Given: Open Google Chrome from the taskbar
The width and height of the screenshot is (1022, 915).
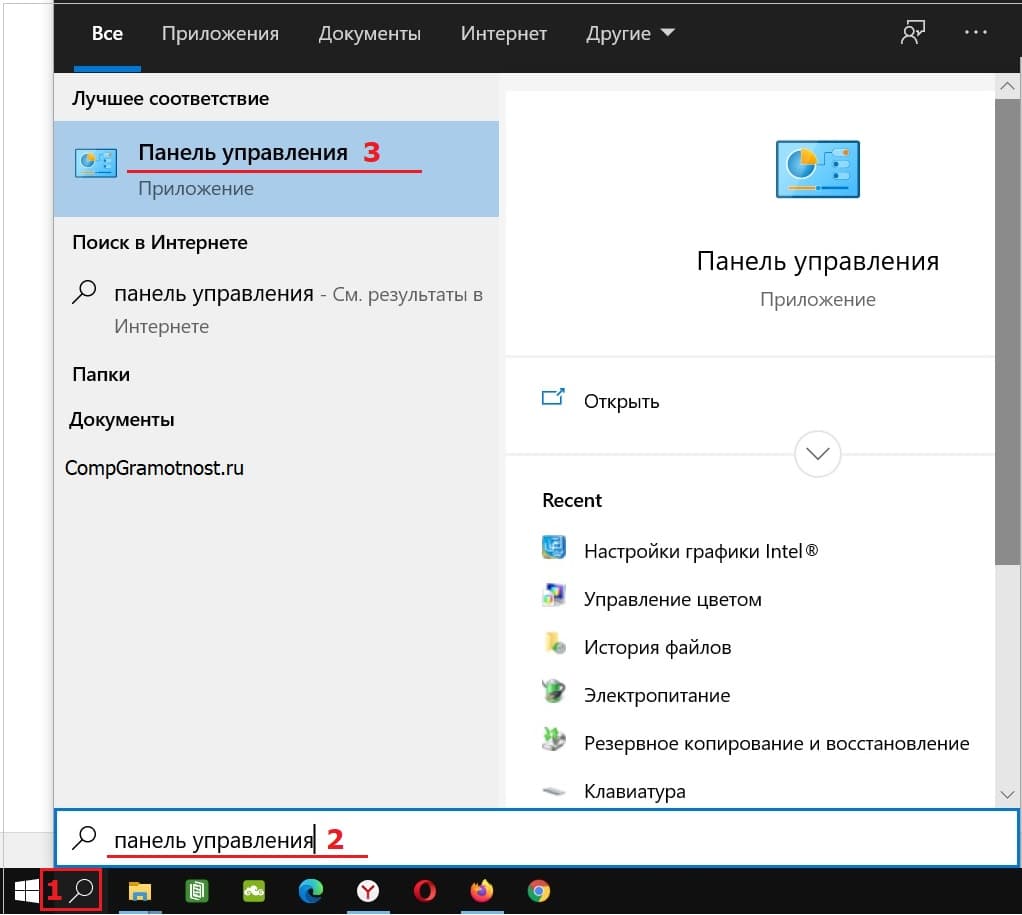Looking at the screenshot, I should [539, 891].
